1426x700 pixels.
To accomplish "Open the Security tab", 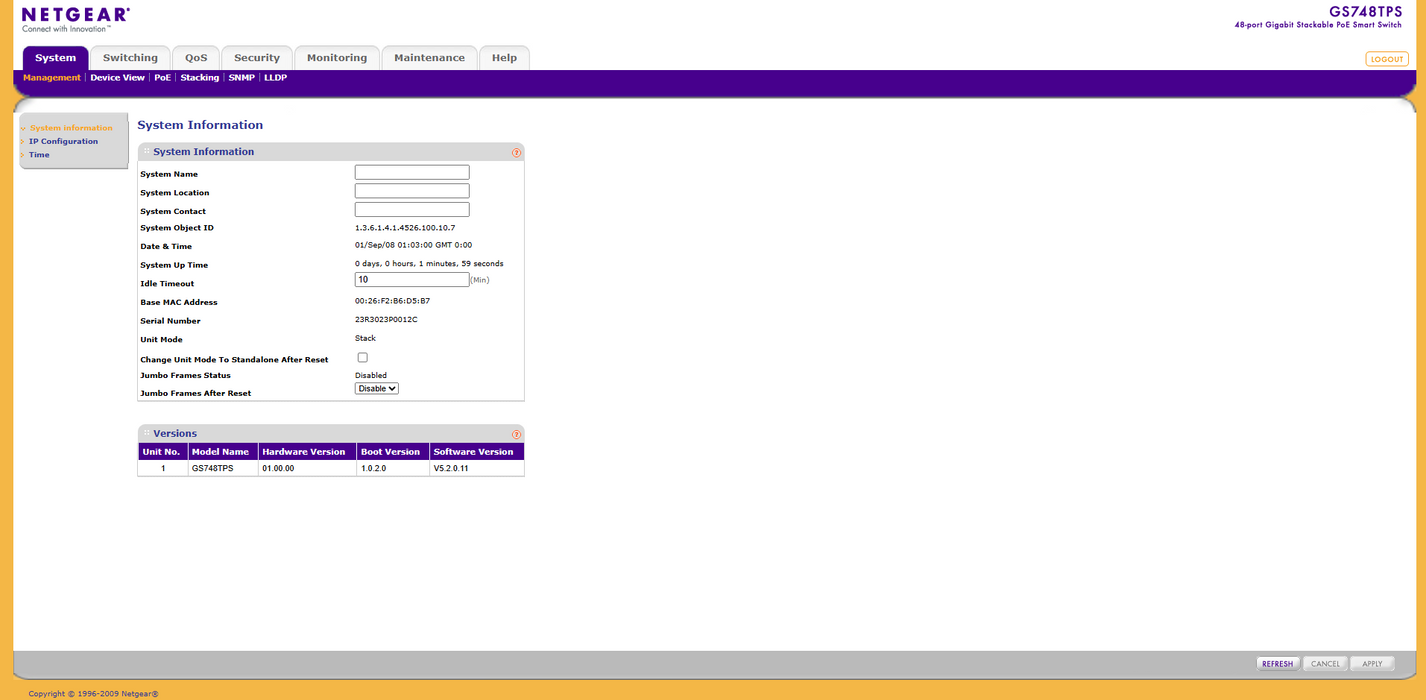I will (257, 58).
